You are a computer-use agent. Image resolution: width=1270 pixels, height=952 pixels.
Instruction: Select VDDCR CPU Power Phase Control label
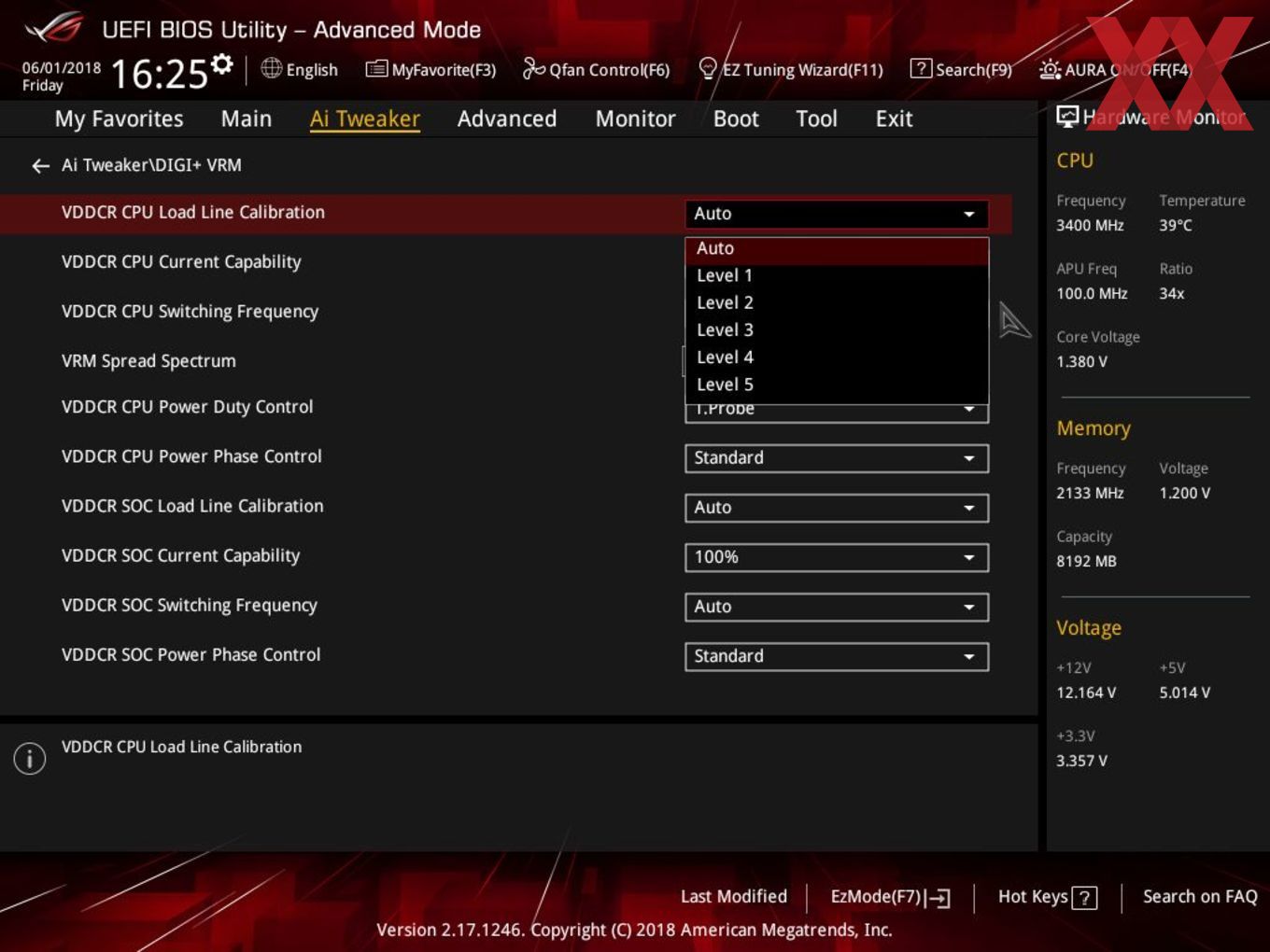[191, 456]
